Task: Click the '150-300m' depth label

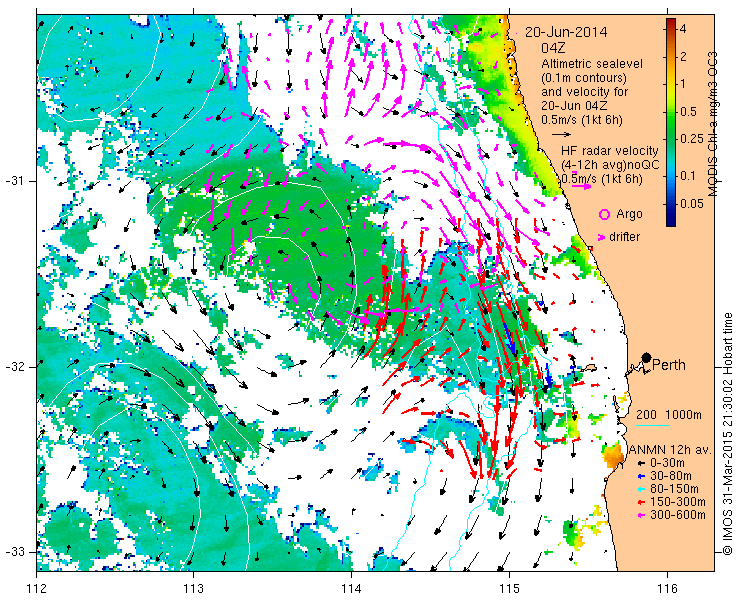Action: click(678, 502)
